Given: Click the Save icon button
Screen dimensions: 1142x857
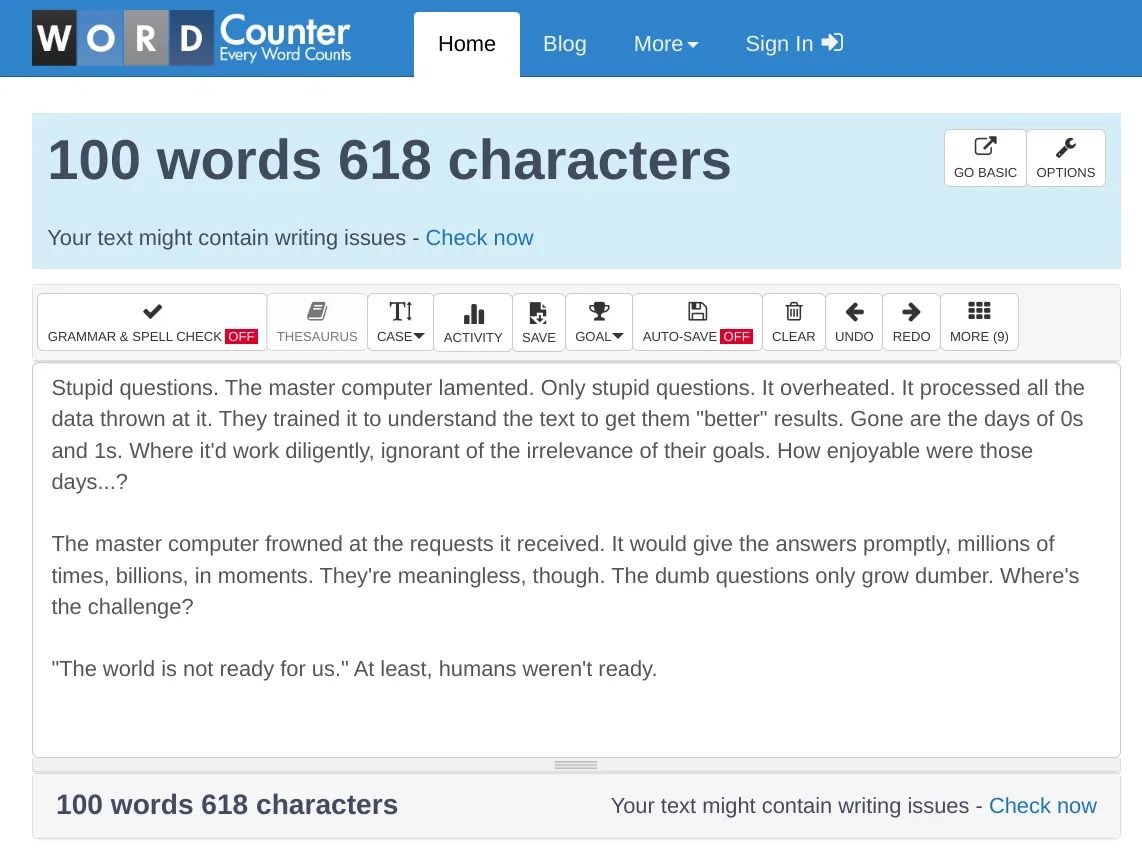Looking at the screenshot, I should [x=539, y=323].
